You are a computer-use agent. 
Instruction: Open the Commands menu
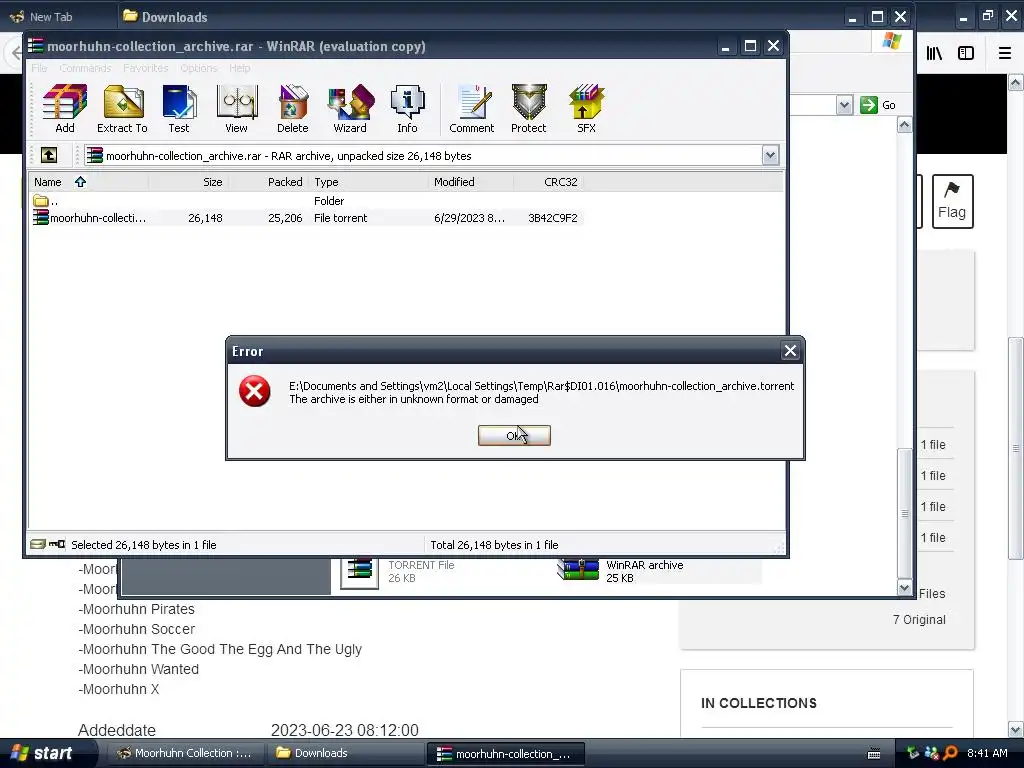pyautogui.click(x=85, y=68)
